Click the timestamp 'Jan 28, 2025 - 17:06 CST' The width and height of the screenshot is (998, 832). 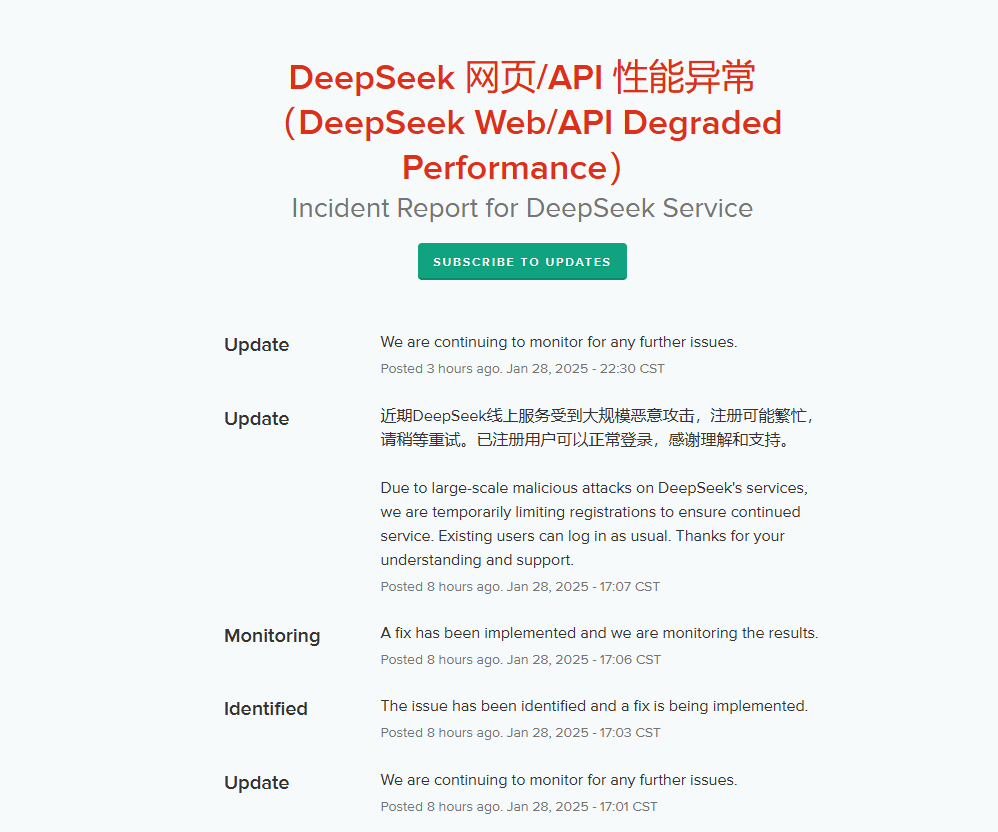pos(584,659)
